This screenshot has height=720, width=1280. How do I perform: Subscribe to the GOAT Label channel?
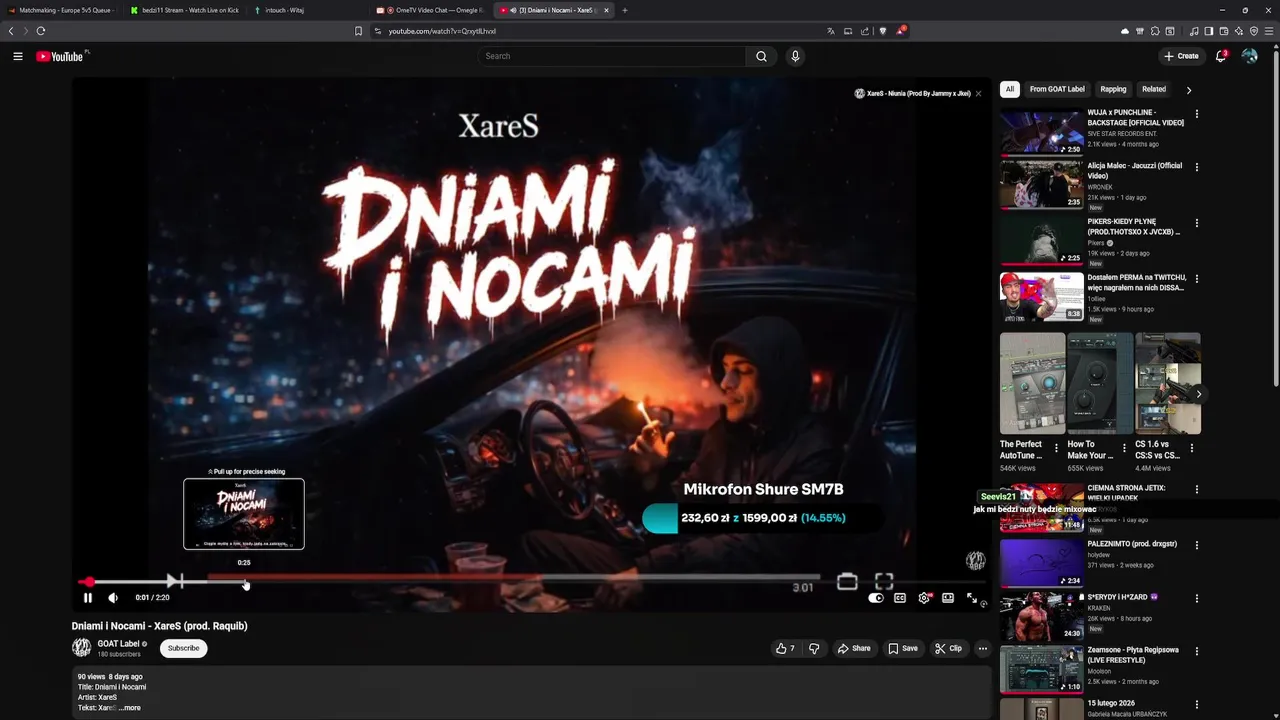click(x=183, y=648)
